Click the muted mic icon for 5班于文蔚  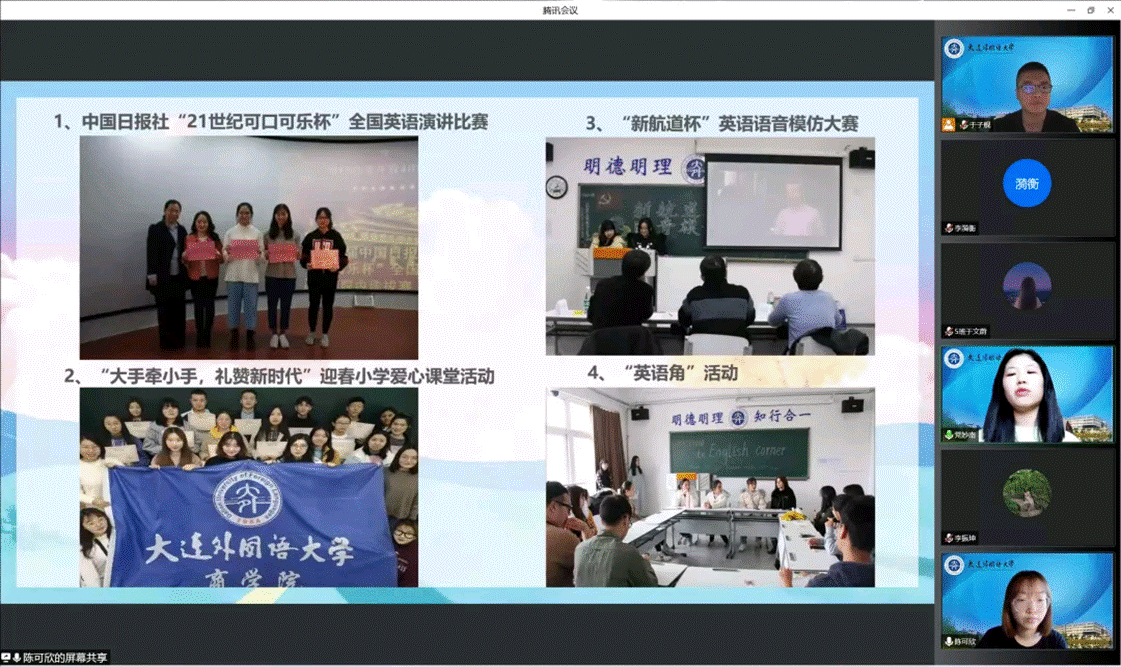click(x=948, y=331)
